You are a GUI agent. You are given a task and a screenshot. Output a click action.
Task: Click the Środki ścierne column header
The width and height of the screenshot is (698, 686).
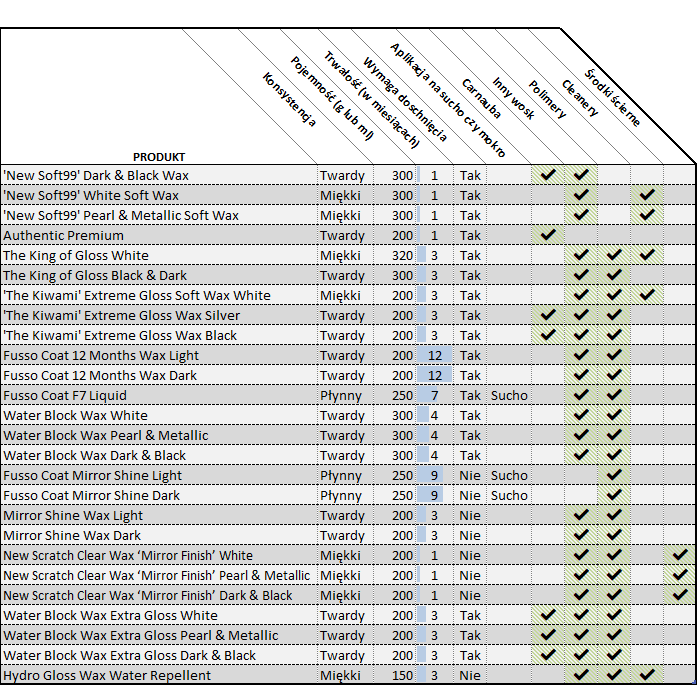(613, 98)
